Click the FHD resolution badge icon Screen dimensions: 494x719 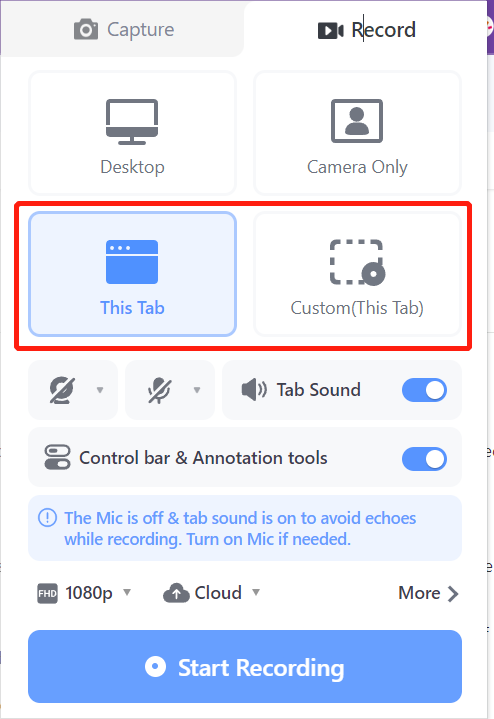pos(47,594)
